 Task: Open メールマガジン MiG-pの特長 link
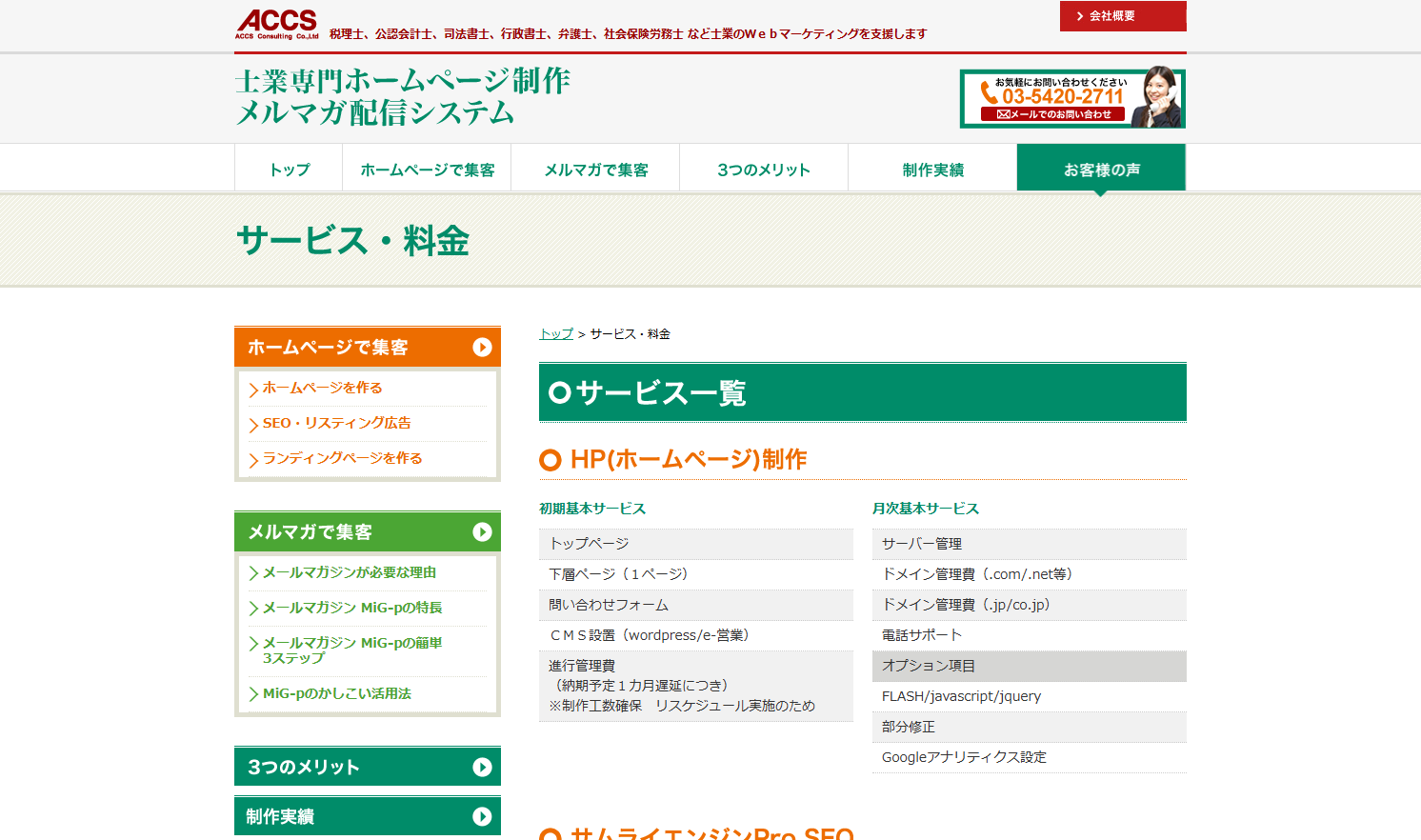pyautogui.click(x=352, y=608)
